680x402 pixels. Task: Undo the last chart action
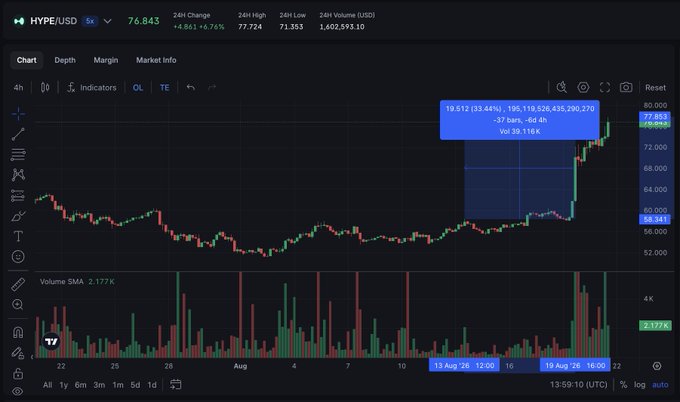tap(190, 88)
